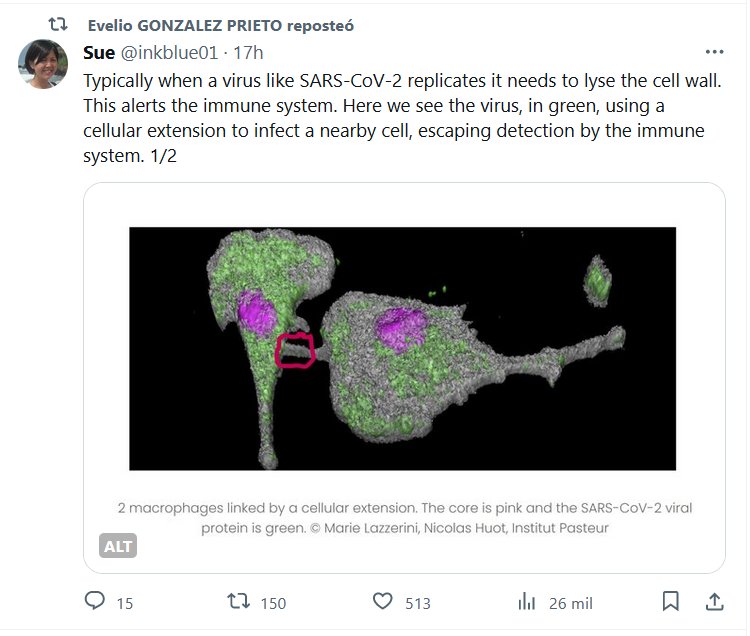Open the macrophage microscopy image
This screenshot has height=636, width=750.
click(402, 348)
